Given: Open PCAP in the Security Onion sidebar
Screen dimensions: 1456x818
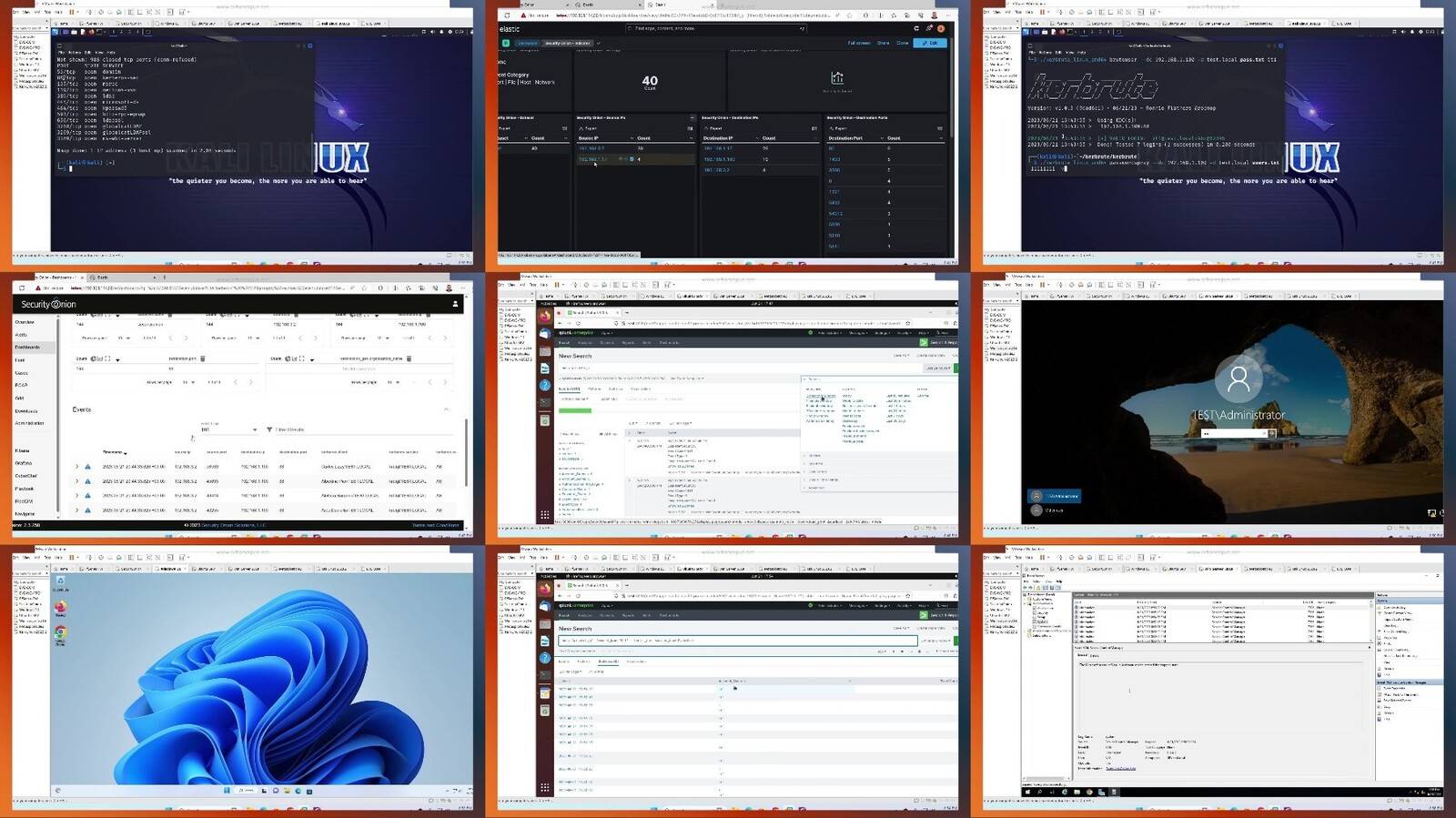Looking at the screenshot, I should [x=21, y=386].
